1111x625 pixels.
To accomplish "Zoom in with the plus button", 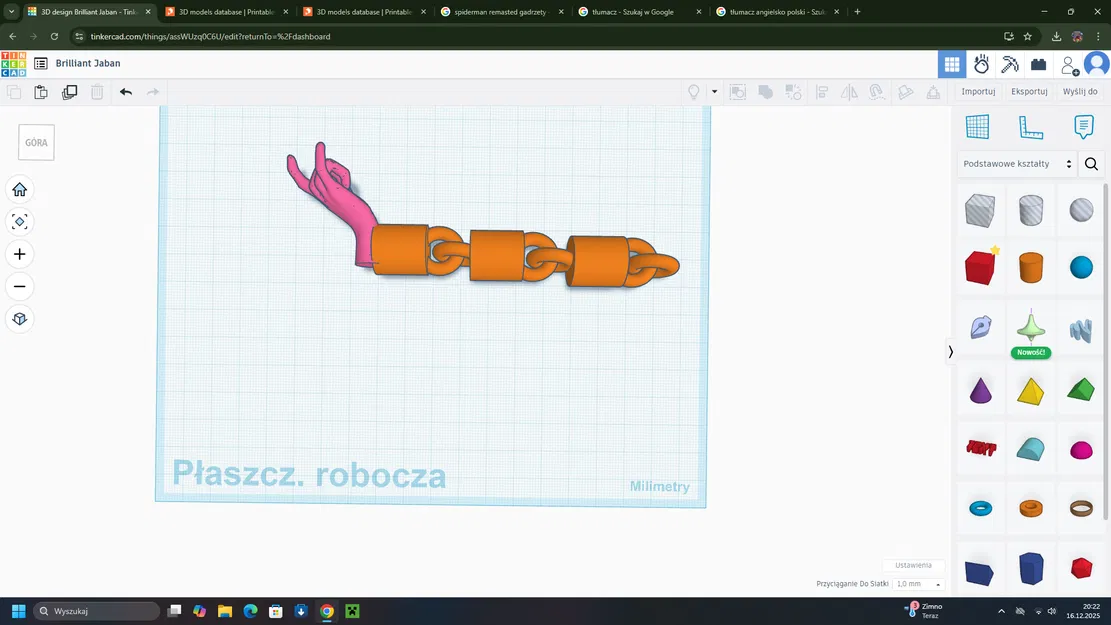I will tap(20, 254).
